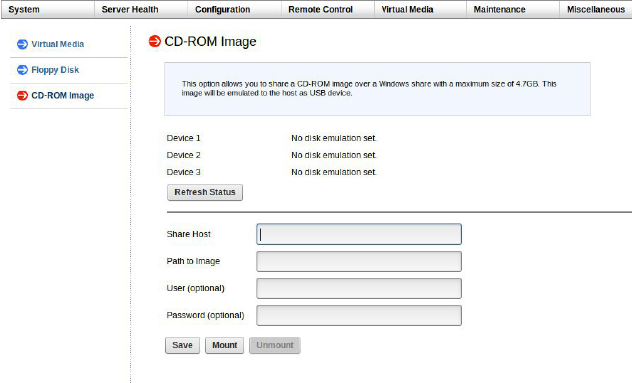Focus the Password (optional) field
Viewport: 632px width, 383px height.
pyautogui.click(x=359, y=315)
